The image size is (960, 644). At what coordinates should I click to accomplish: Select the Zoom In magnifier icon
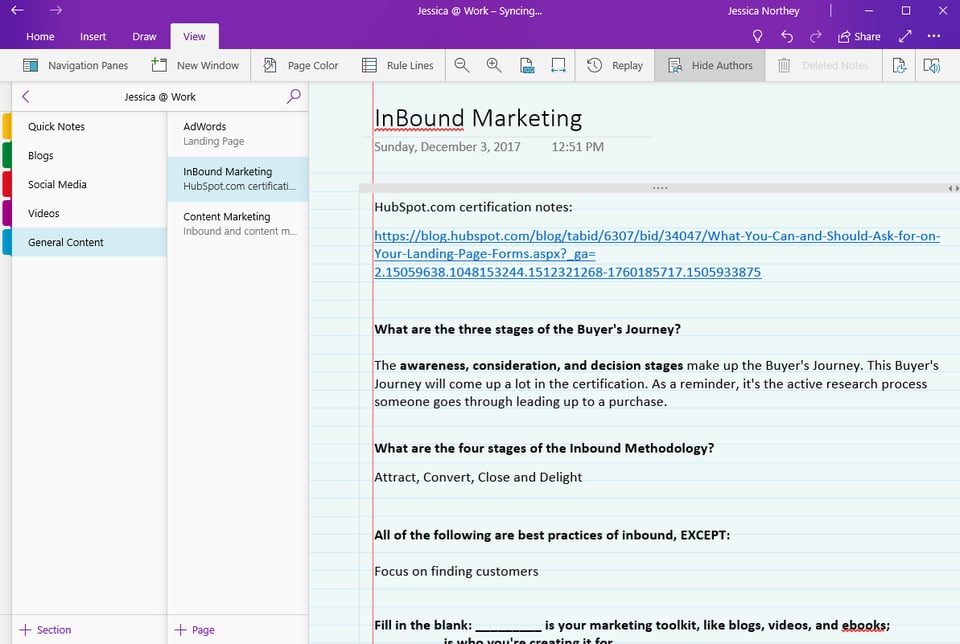point(493,65)
